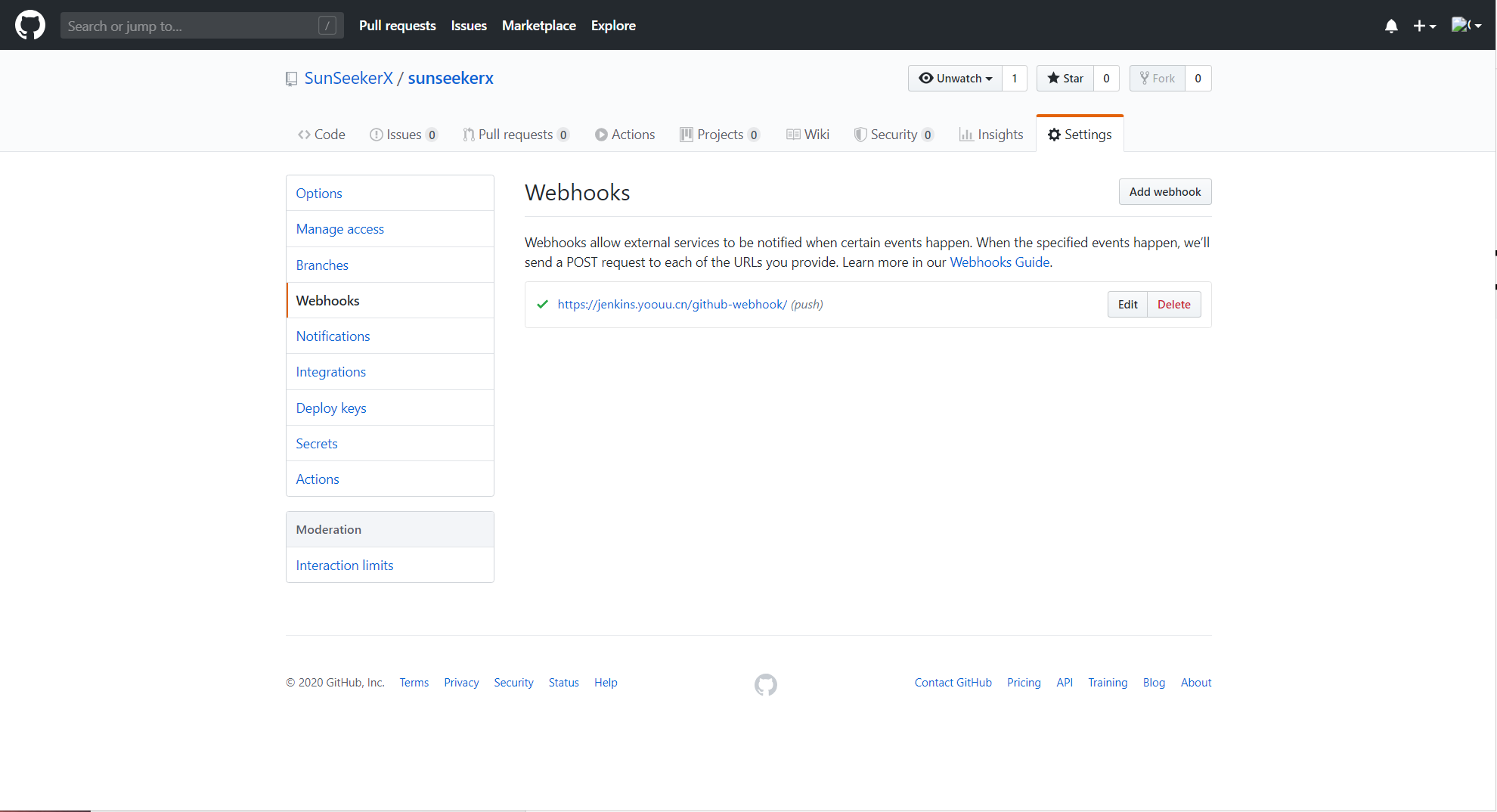Open Marketplace in the top navigation
The image size is (1497, 812).
coord(538,26)
